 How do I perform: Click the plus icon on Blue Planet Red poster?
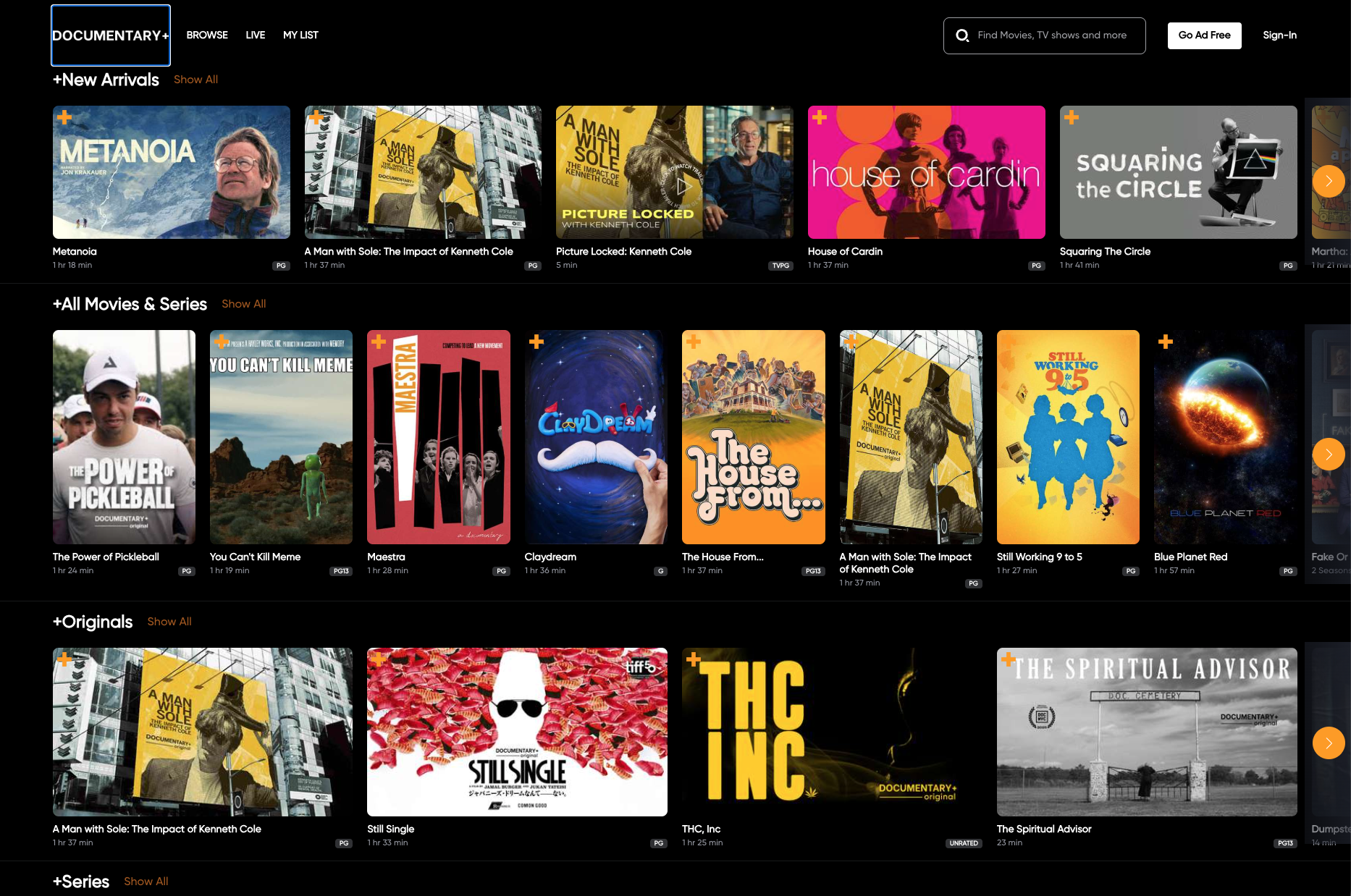tap(1166, 342)
